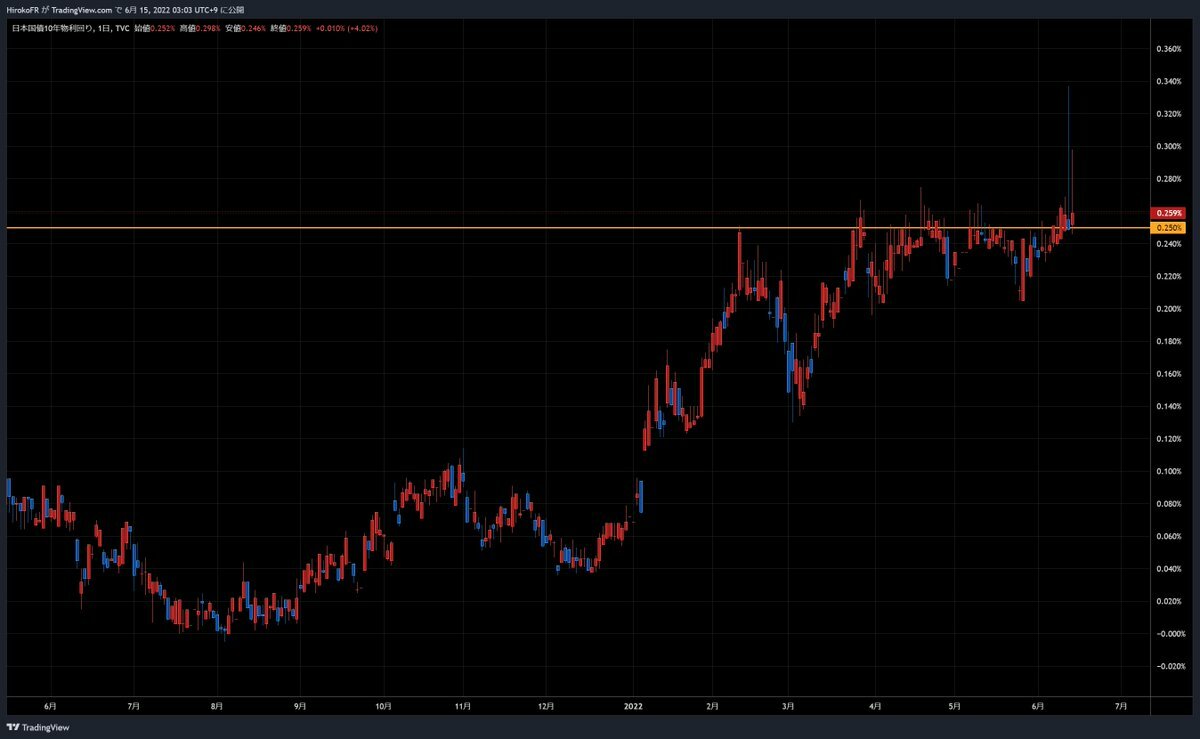1200x739 pixels.
Task: Open the HirokoFR author name
Action: click(x=21, y=9)
